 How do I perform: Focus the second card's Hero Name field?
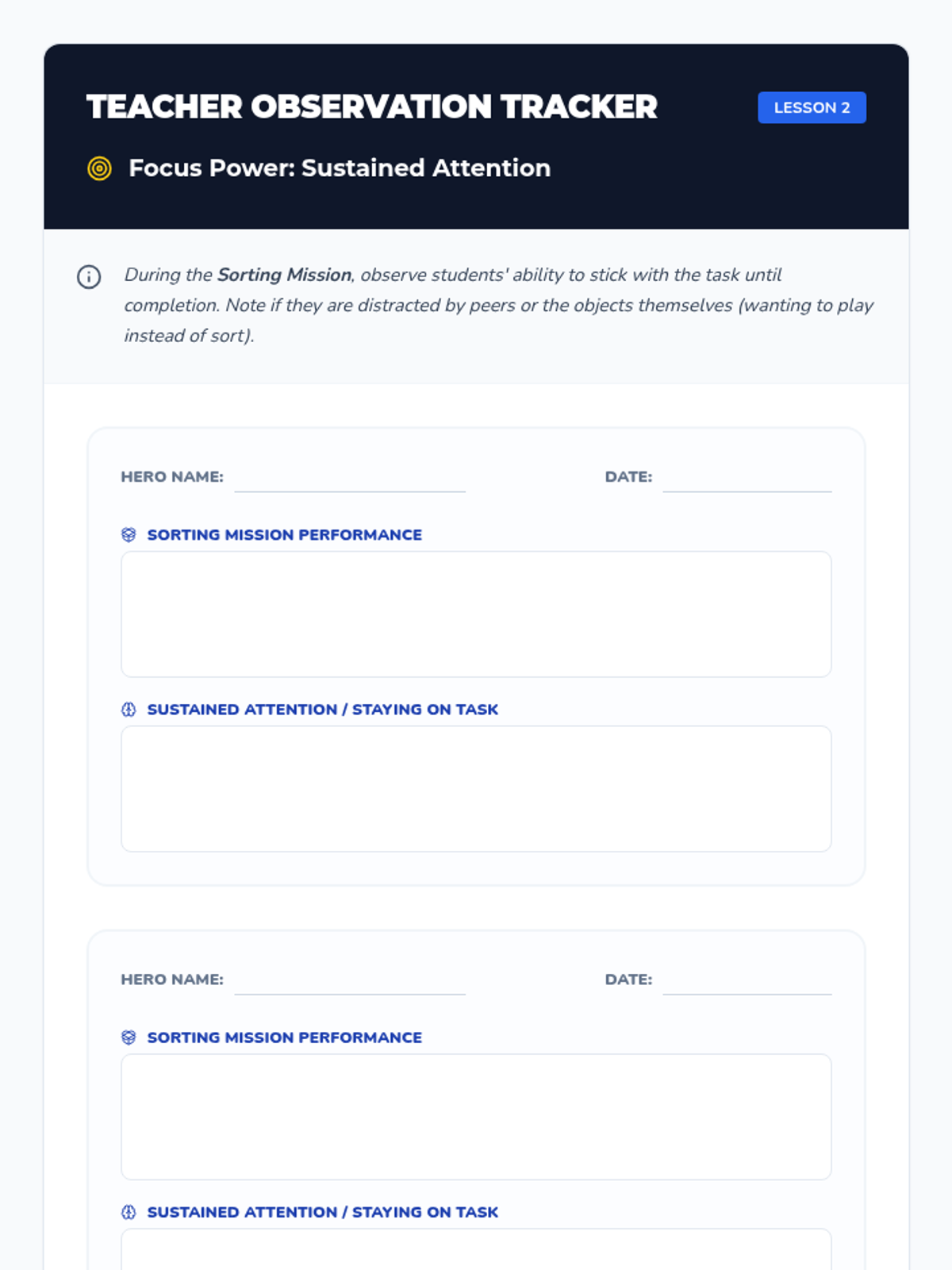(350, 980)
